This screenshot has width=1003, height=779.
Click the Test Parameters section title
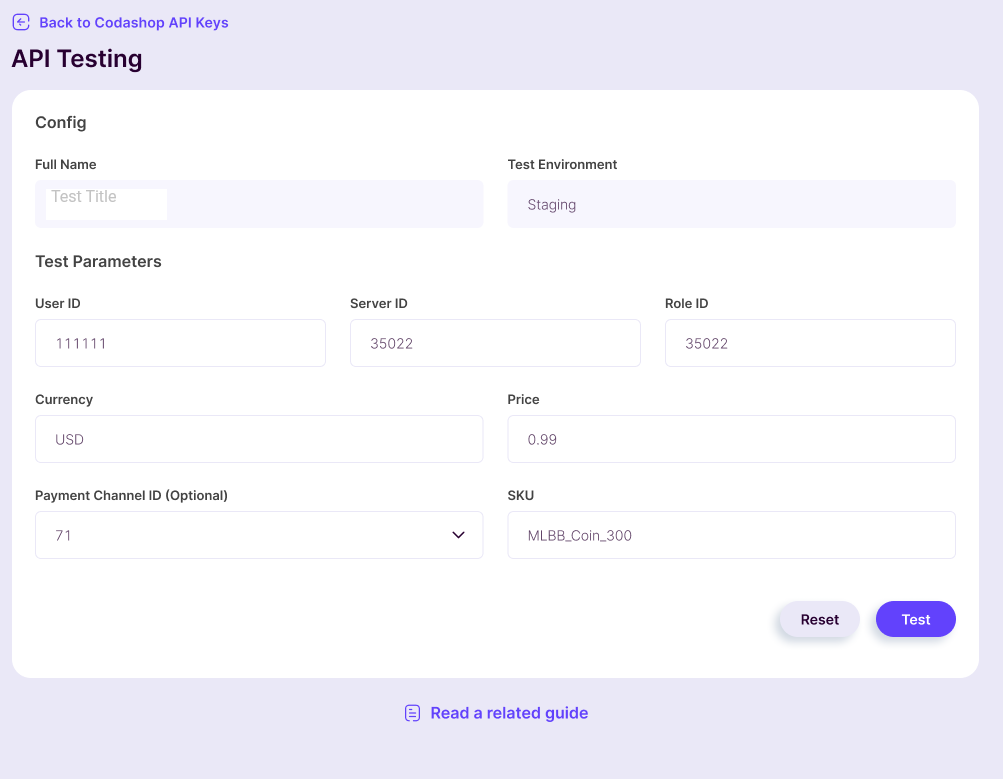click(98, 262)
